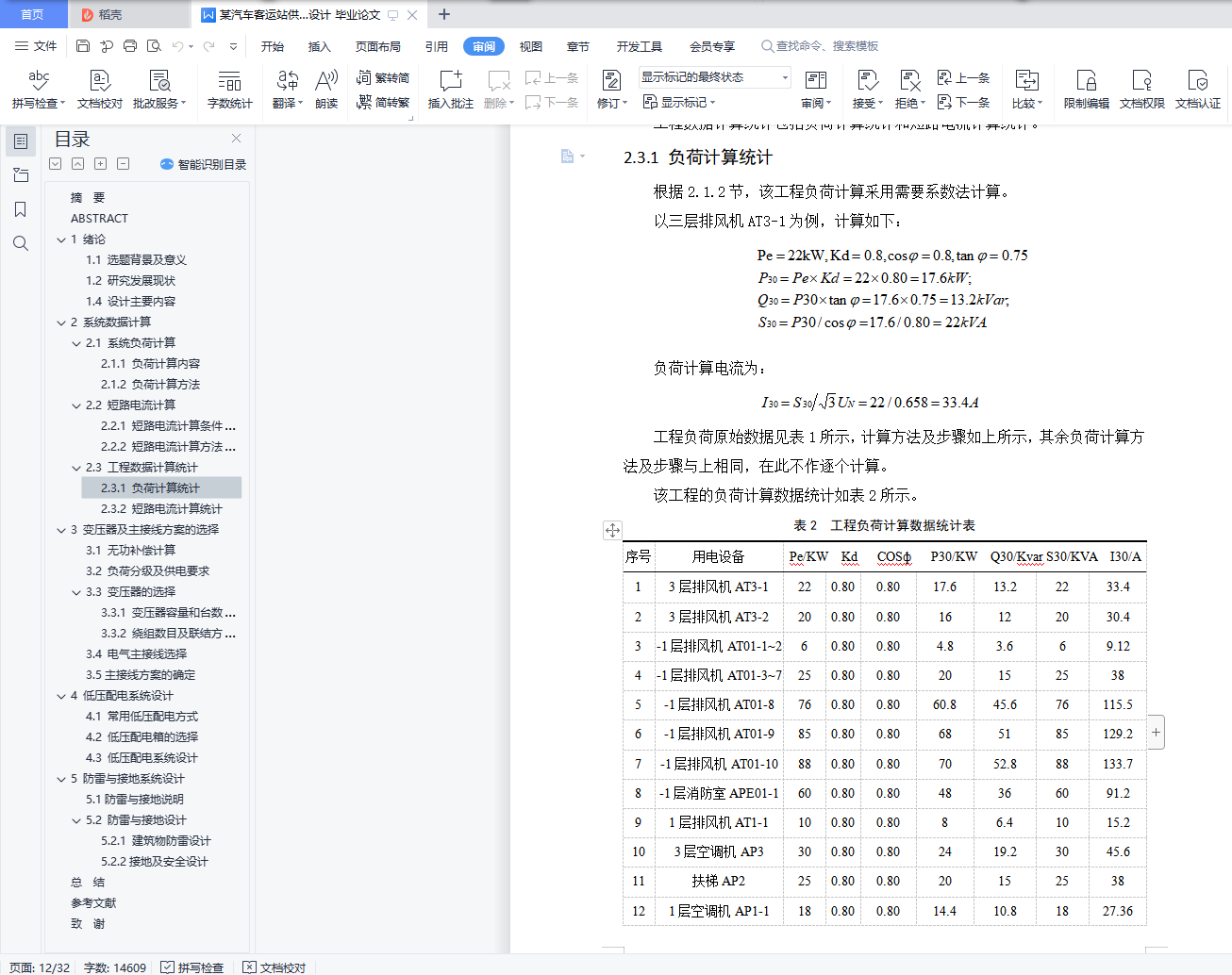Open the bookmark panel icon in the left sidebar

click(21, 209)
